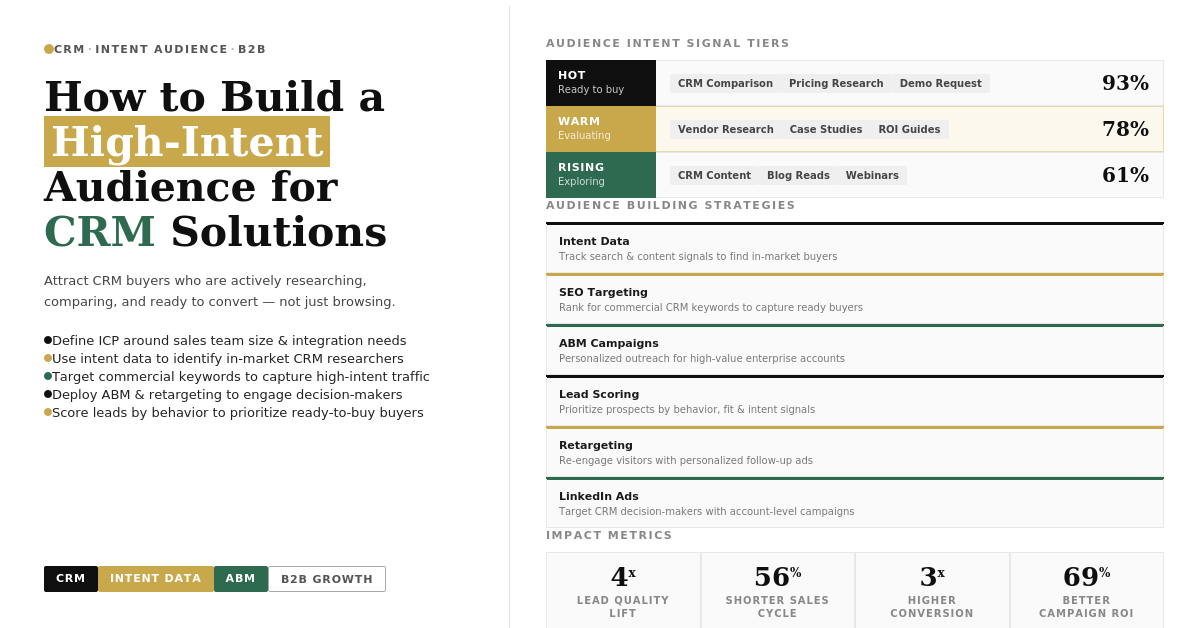Click the green ABM tag
Screen dimensions: 1200x628
pyautogui.click(x=240, y=579)
